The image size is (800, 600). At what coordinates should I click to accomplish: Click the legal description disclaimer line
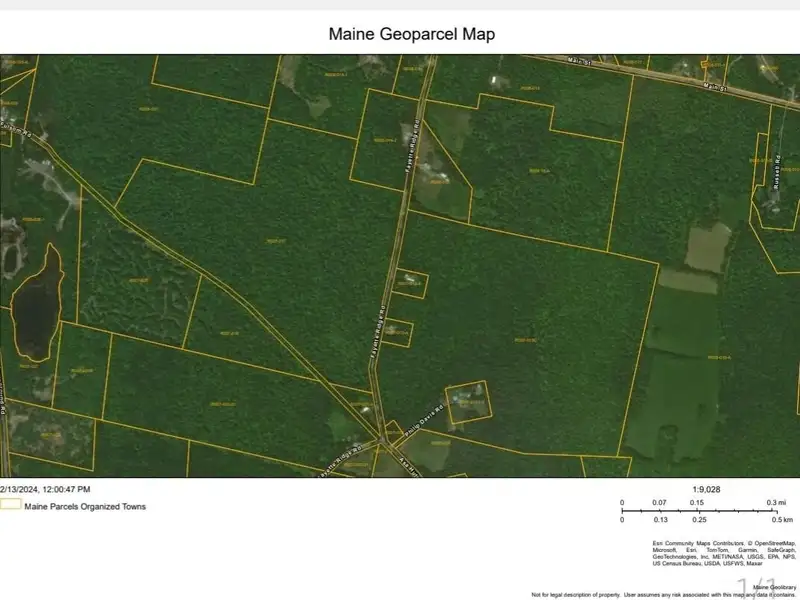point(663,593)
